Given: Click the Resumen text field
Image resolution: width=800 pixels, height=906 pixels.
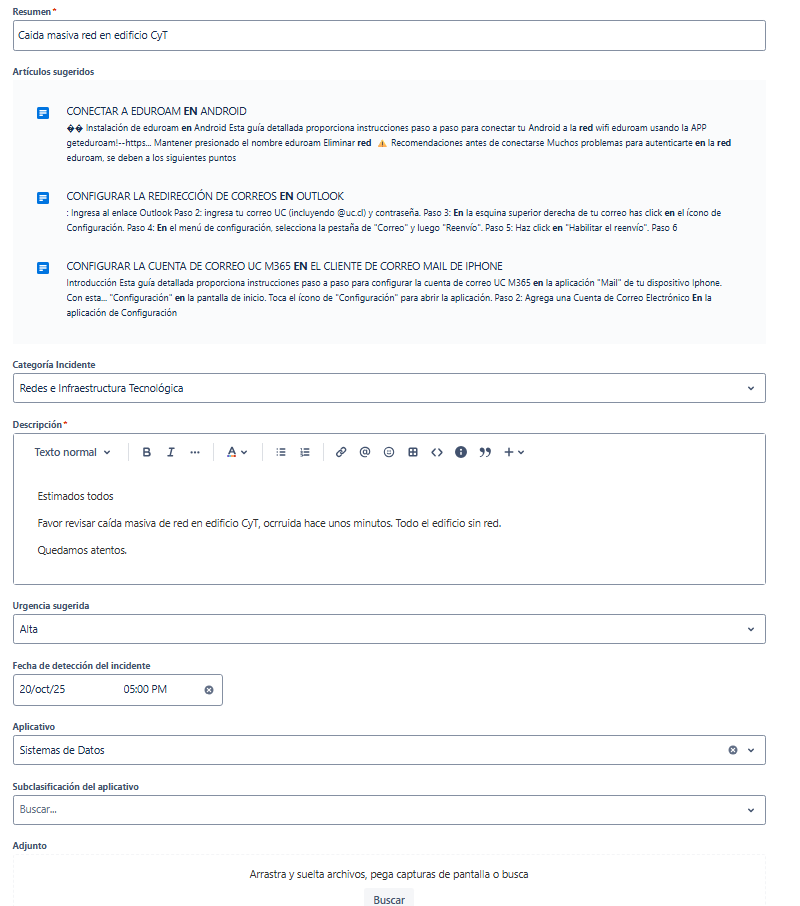Looking at the screenshot, I should pos(389,35).
